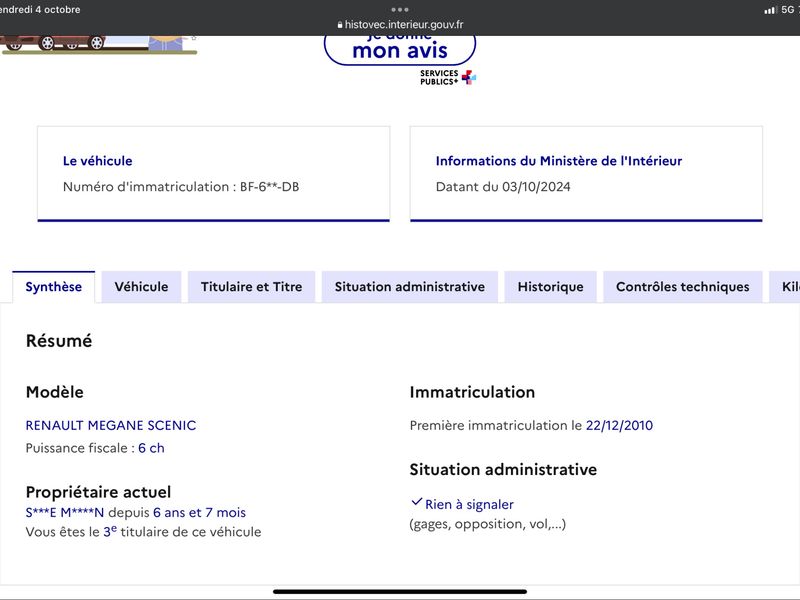800x600 pixels.
Task: Click the 'Rien à signaler' status text
Action: coord(469,505)
